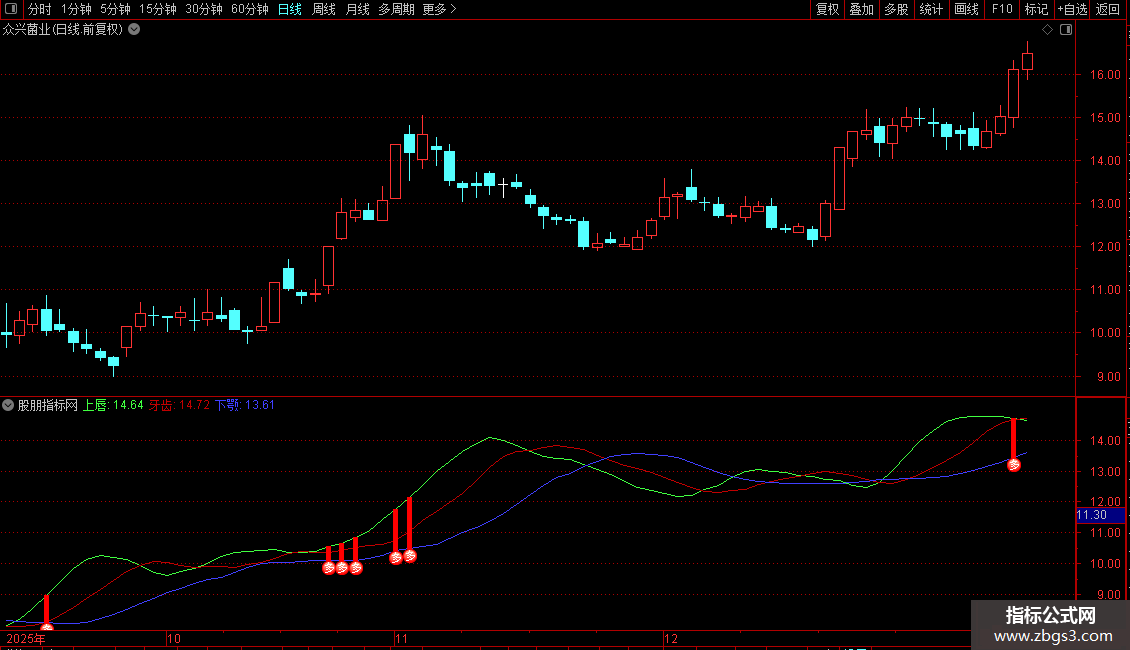Click the 10 month axis label
The height and width of the screenshot is (650, 1130).
(x=174, y=638)
